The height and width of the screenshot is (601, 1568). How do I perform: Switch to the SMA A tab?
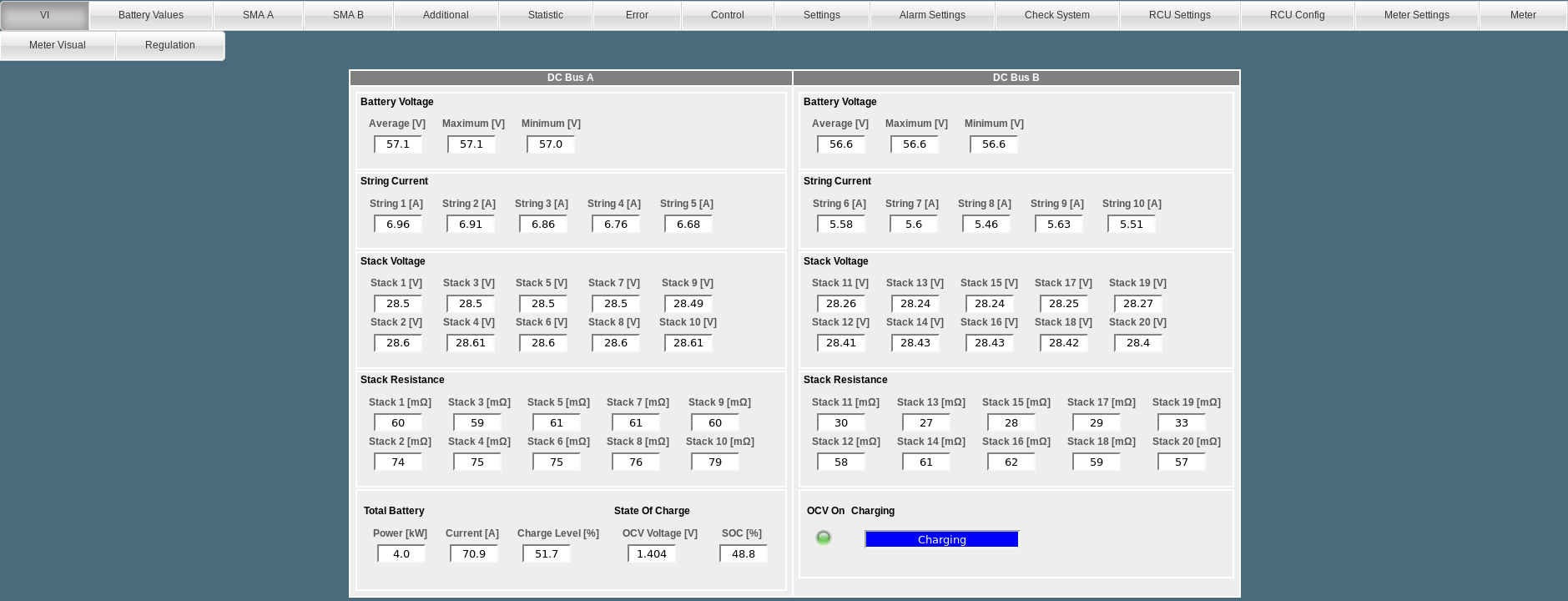click(258, 15)
